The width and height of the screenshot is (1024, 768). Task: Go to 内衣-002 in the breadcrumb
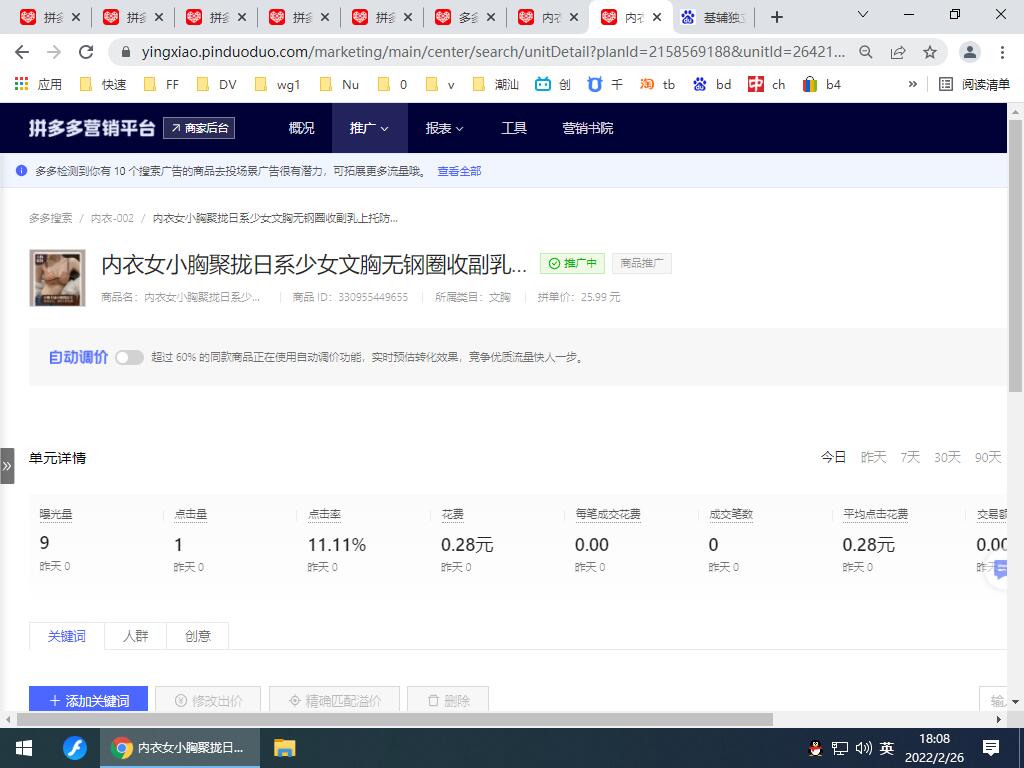click(x=112, y=218)
